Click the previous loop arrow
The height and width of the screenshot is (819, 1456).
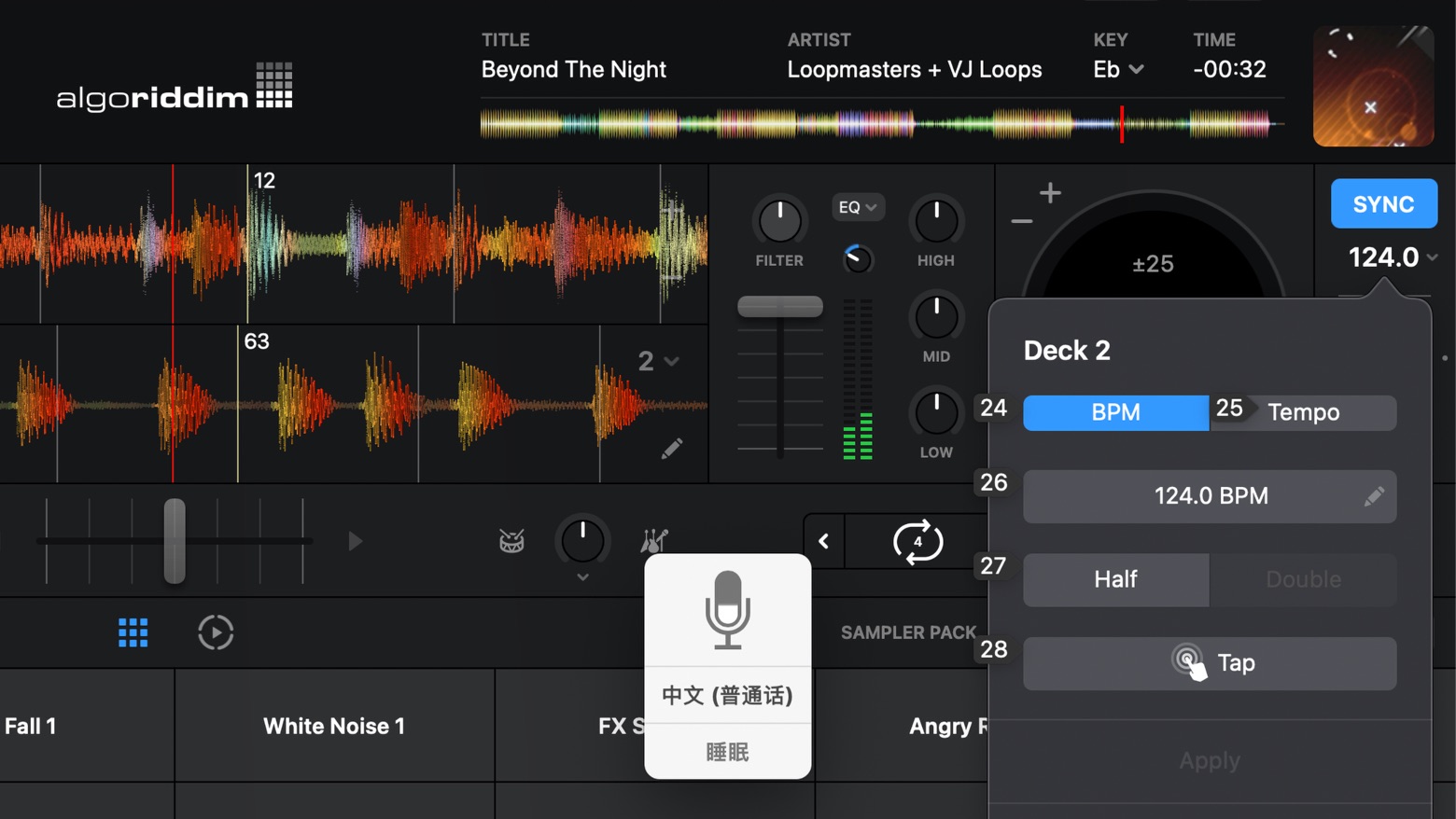point(824,541)
